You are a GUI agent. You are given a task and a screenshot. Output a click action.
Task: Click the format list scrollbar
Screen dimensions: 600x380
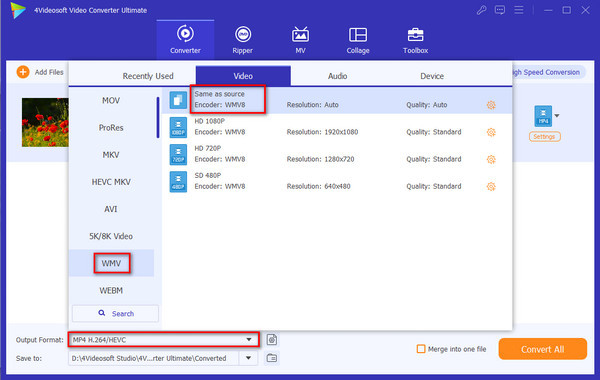pyautogui.click(x=158, y=117)
